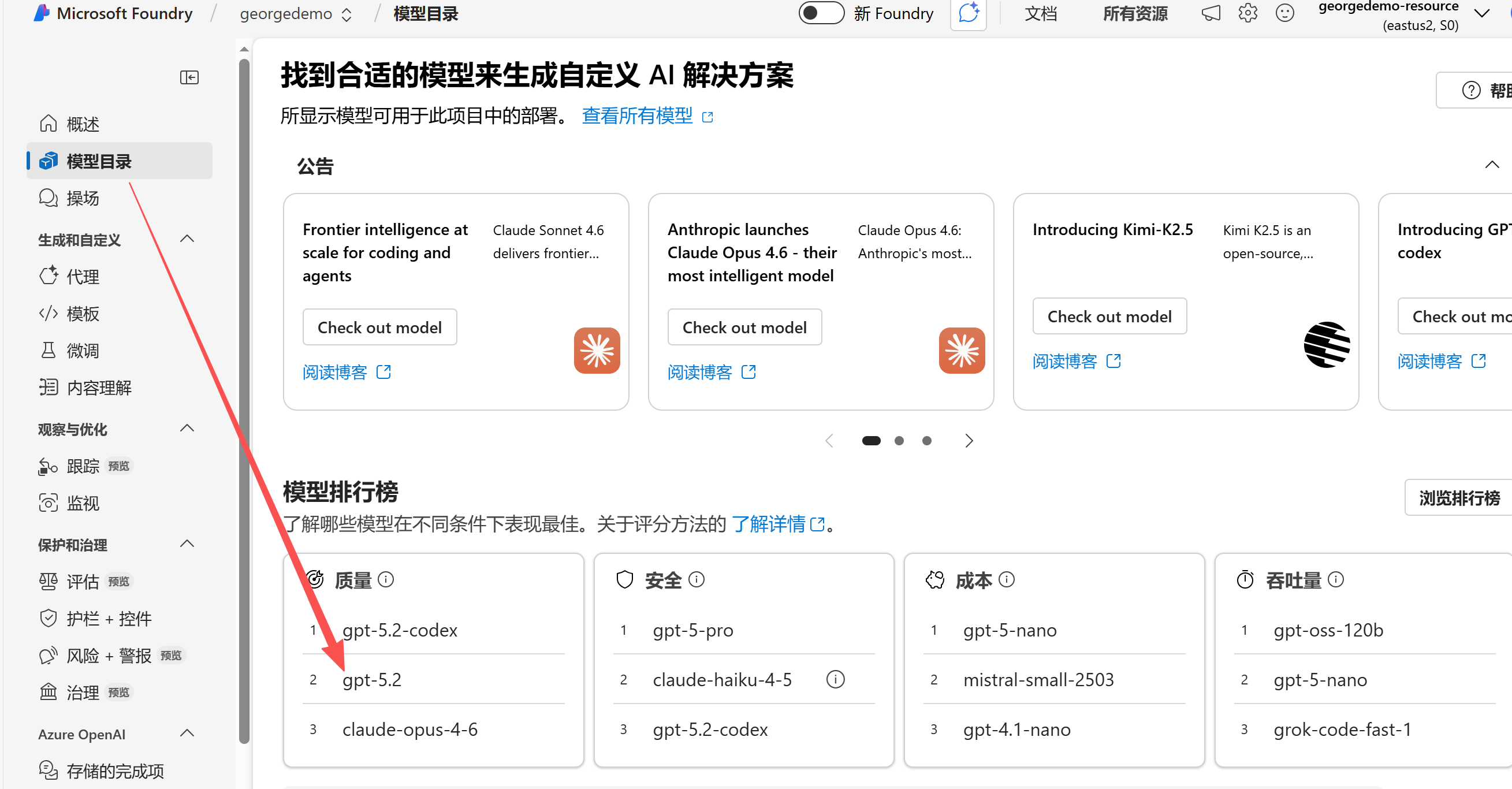Toggle the 新 Foundry switch

821,13
